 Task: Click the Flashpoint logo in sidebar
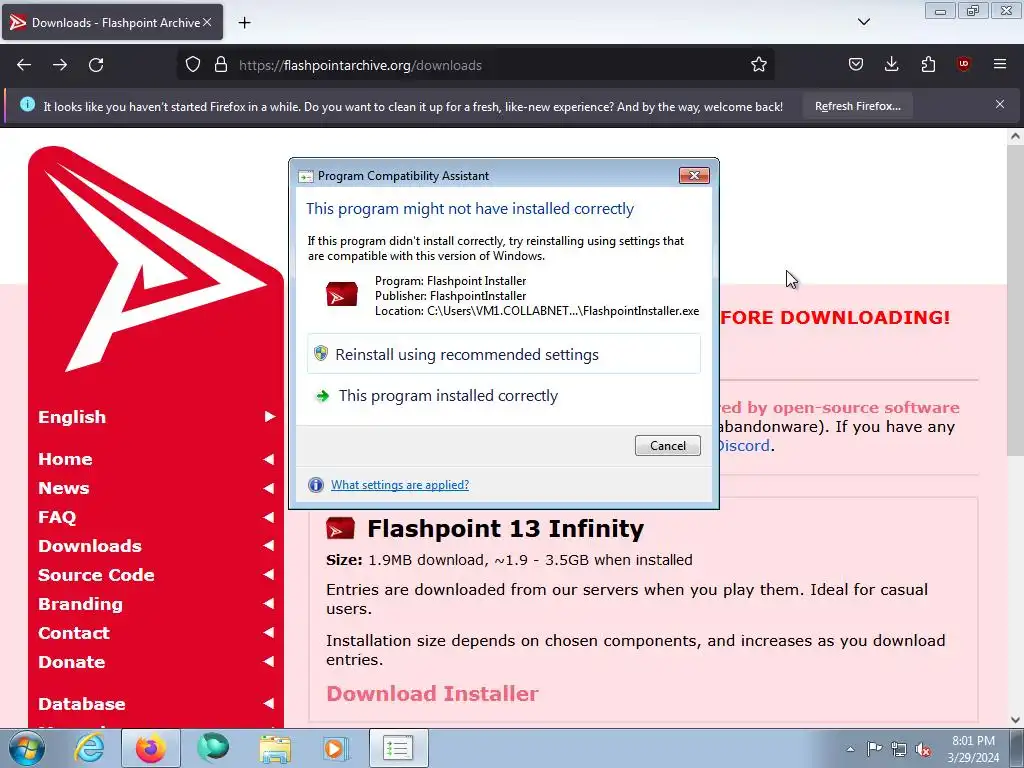[155, 259]
